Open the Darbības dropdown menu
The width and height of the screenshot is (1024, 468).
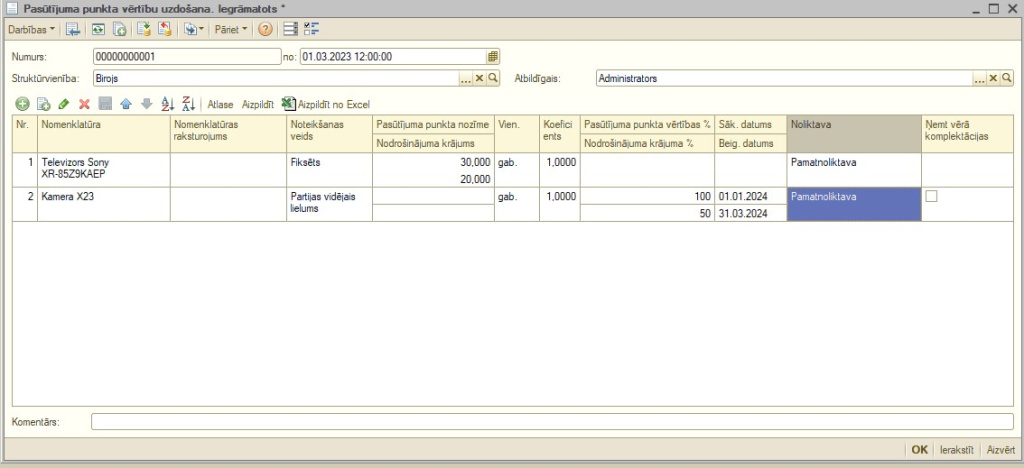(x=32, y=30)
